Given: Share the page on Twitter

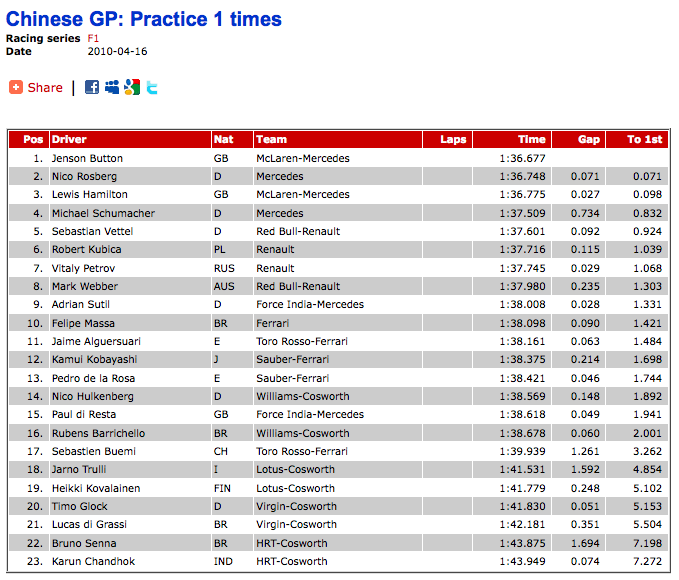Looking at the screenshot, I should tap(152, 88).
